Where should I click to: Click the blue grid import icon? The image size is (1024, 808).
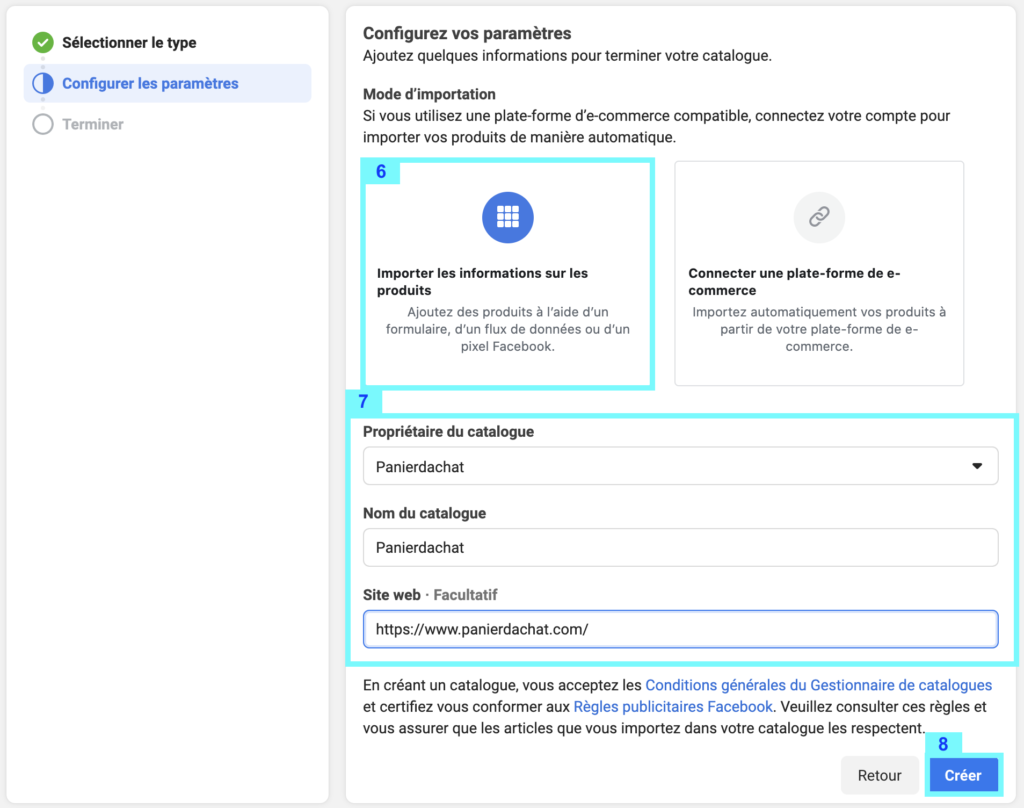click(507, 217)
